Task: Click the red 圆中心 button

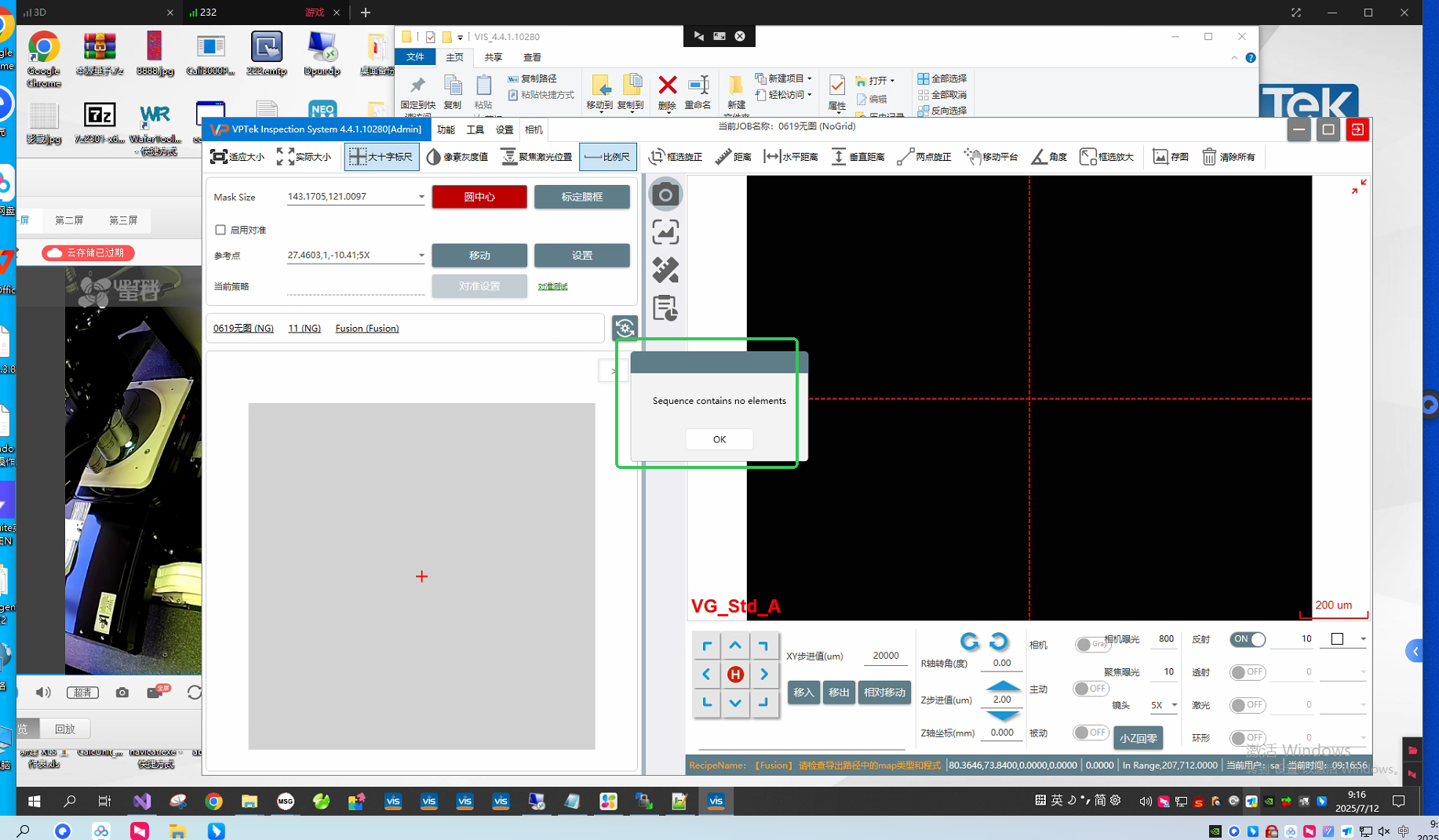Action: pyautogui.click(x=479, y=197)
